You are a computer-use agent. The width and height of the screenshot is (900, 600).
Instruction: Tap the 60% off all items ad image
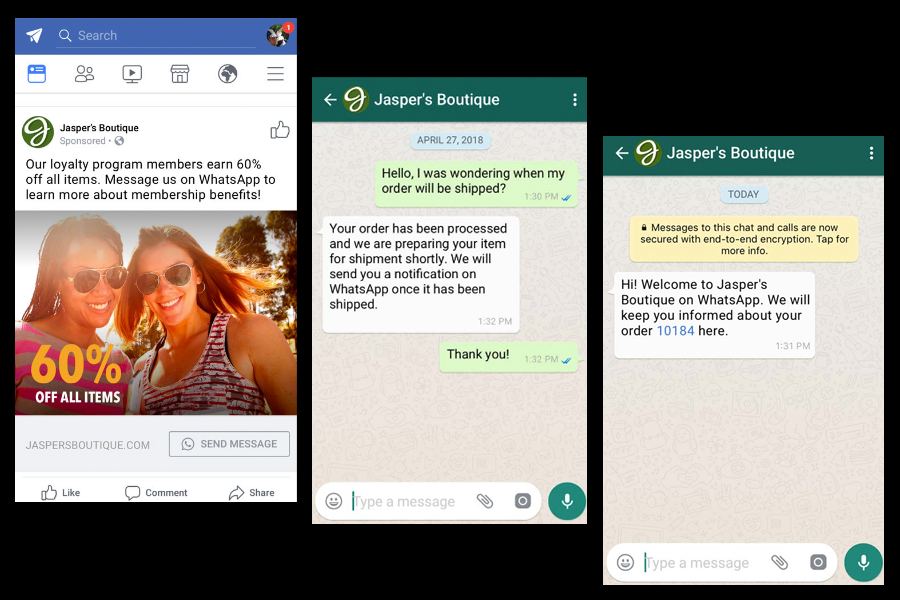coord(155,312)
